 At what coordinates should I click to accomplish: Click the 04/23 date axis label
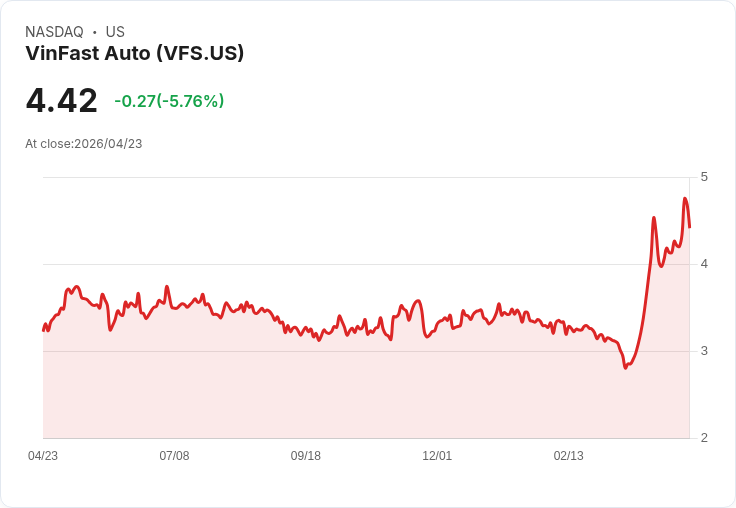coord(43,455)
